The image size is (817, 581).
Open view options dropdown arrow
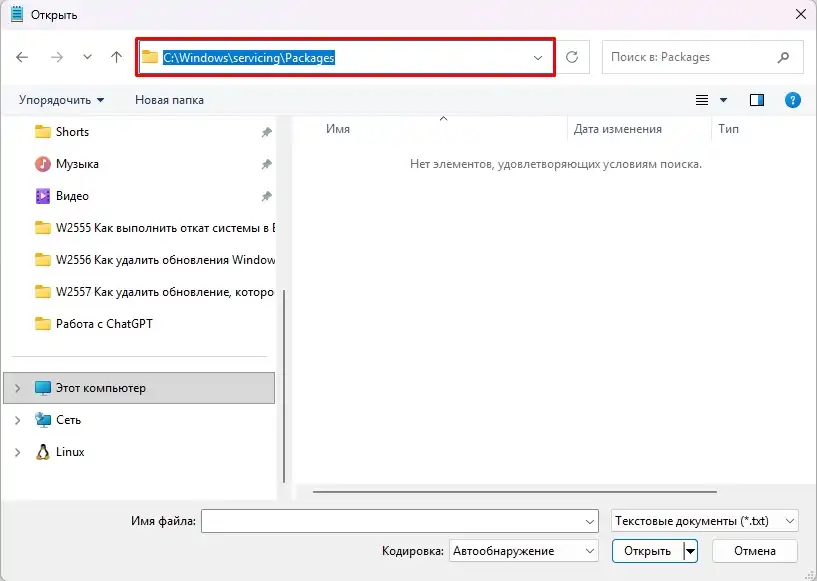pos(723,100)
